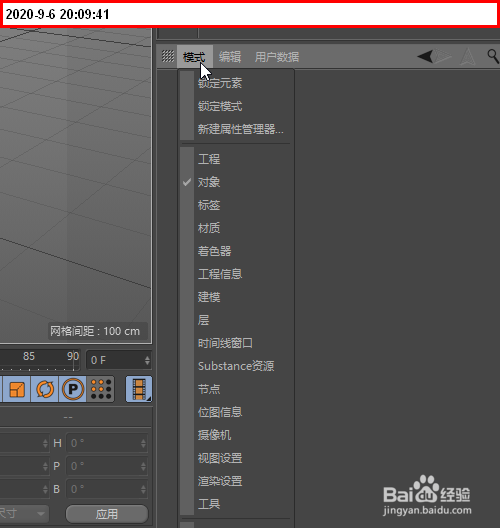Toggle the point-level animation dots icon

point(101,390)
